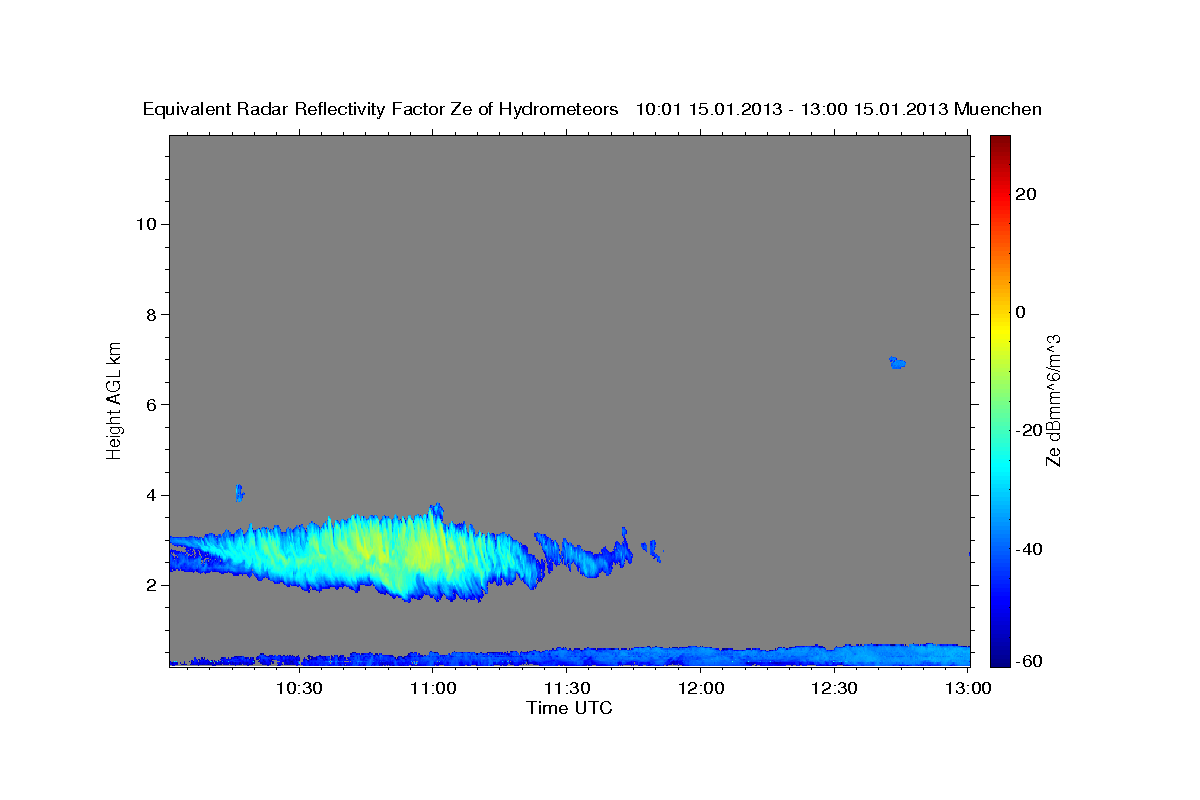Click the height tick label 10
This screenshot has height=800, width=1200.
pos(146,224)
